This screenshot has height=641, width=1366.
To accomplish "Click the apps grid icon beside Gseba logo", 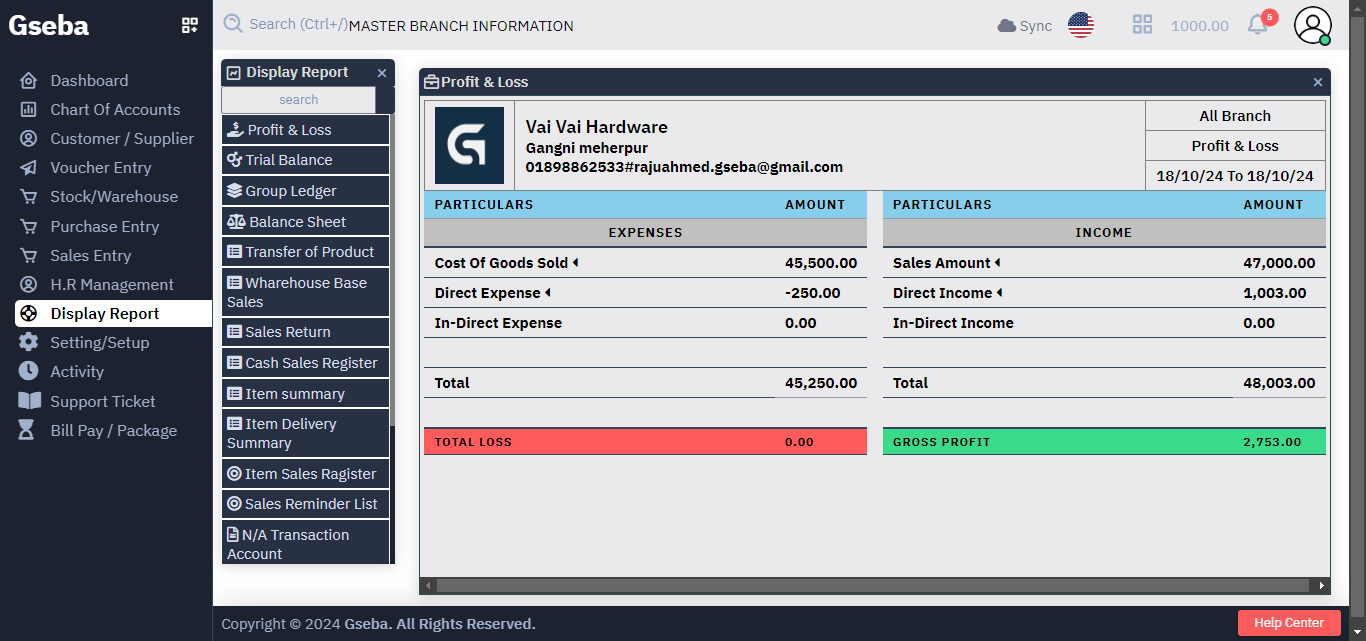I will coord(189,25).
